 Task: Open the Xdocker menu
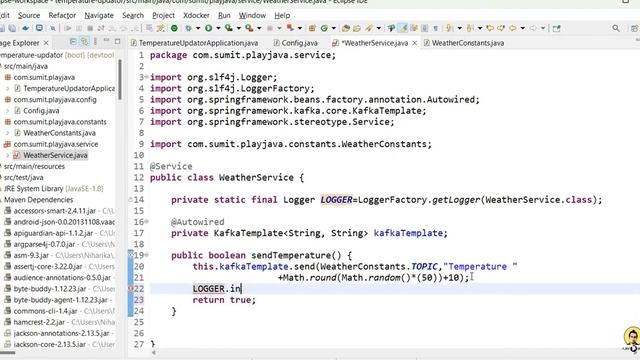pos(196,16)
